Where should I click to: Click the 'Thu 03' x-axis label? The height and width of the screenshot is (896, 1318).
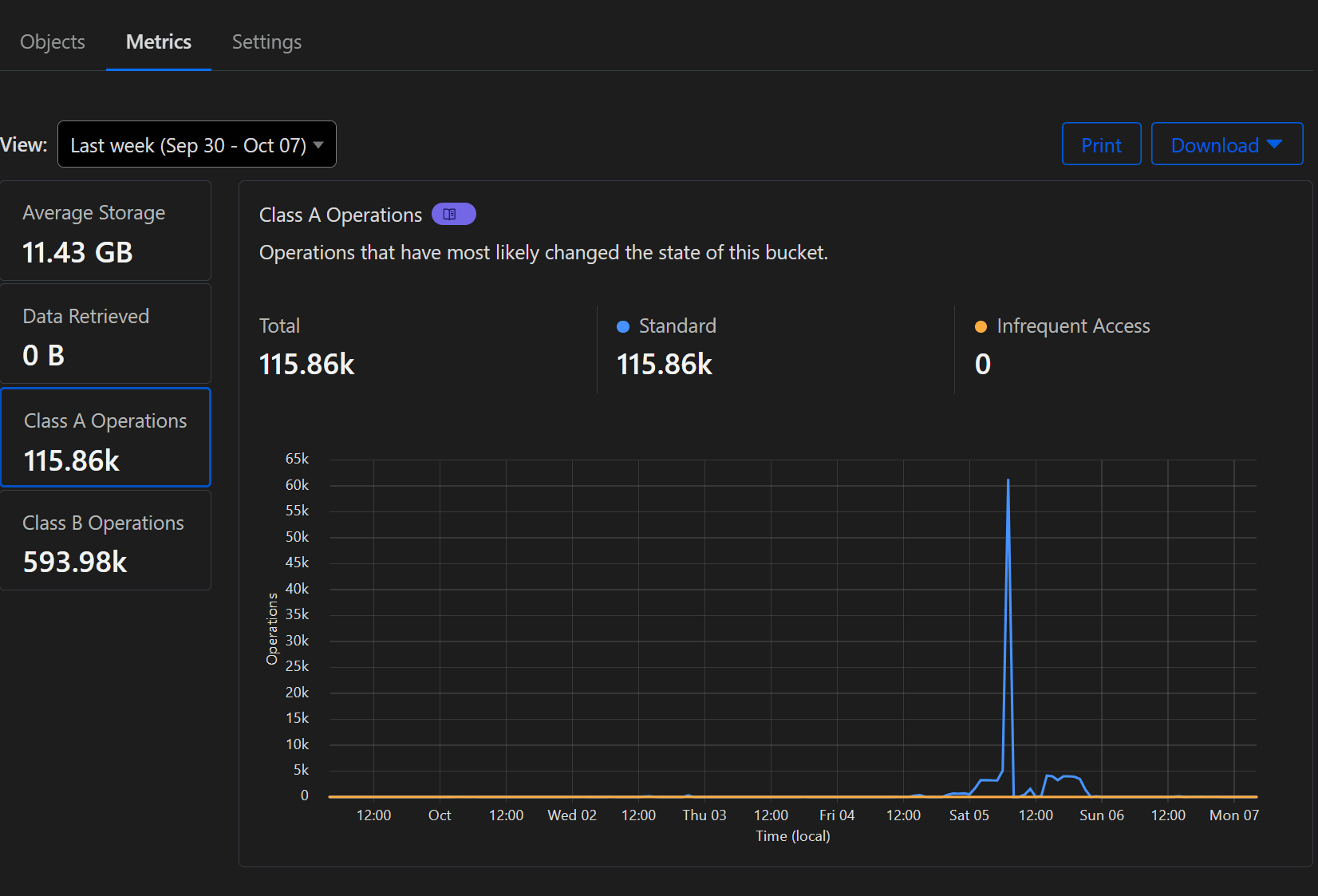click(x=704, y=815)
